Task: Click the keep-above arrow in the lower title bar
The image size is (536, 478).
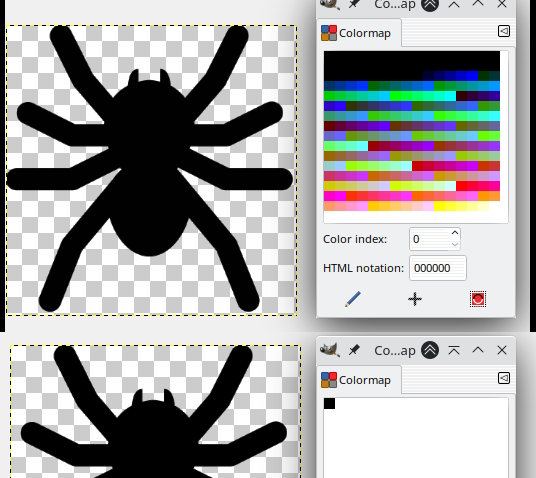Action: [x=454, y=350]
